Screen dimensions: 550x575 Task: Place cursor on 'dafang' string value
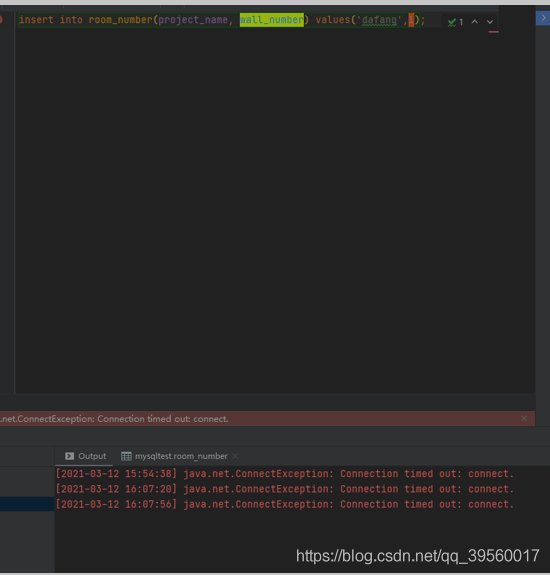coord(379,20)
